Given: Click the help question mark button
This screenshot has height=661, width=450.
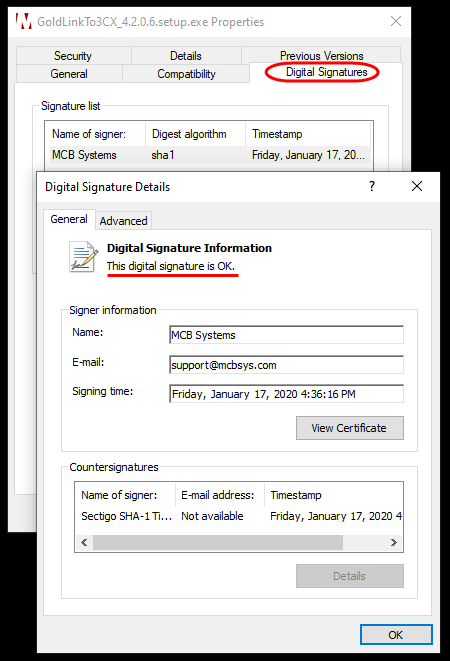Looking at the screenshot, I should (x=372, y=186).
